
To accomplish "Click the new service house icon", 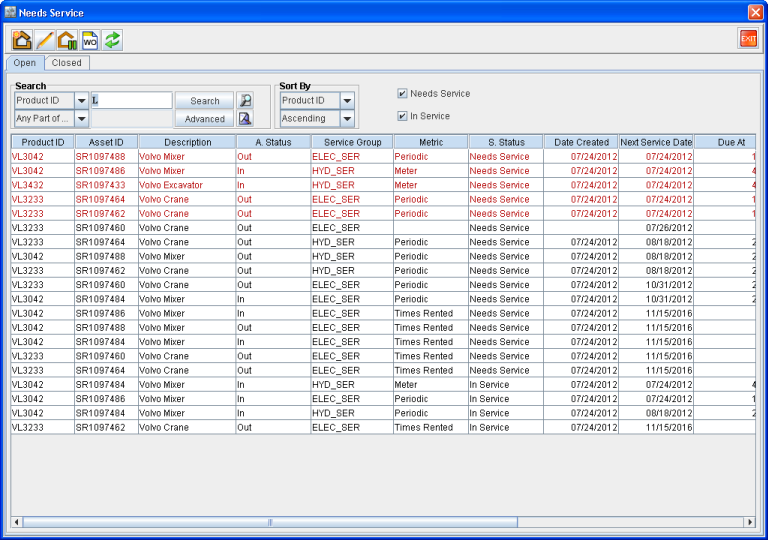I will (x=22, y=40).
